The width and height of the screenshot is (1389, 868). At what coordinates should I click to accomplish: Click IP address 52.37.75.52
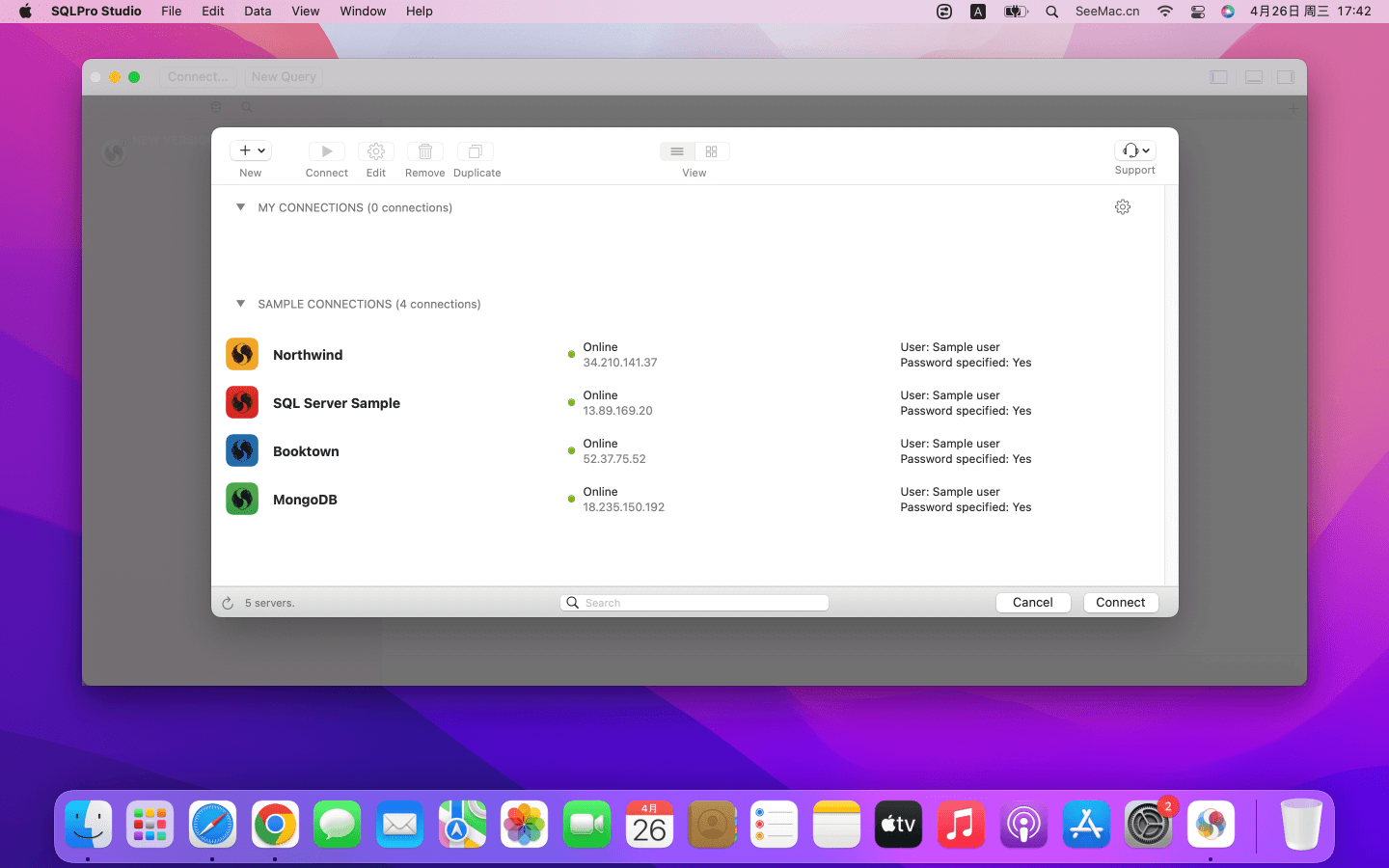[614, 459]
